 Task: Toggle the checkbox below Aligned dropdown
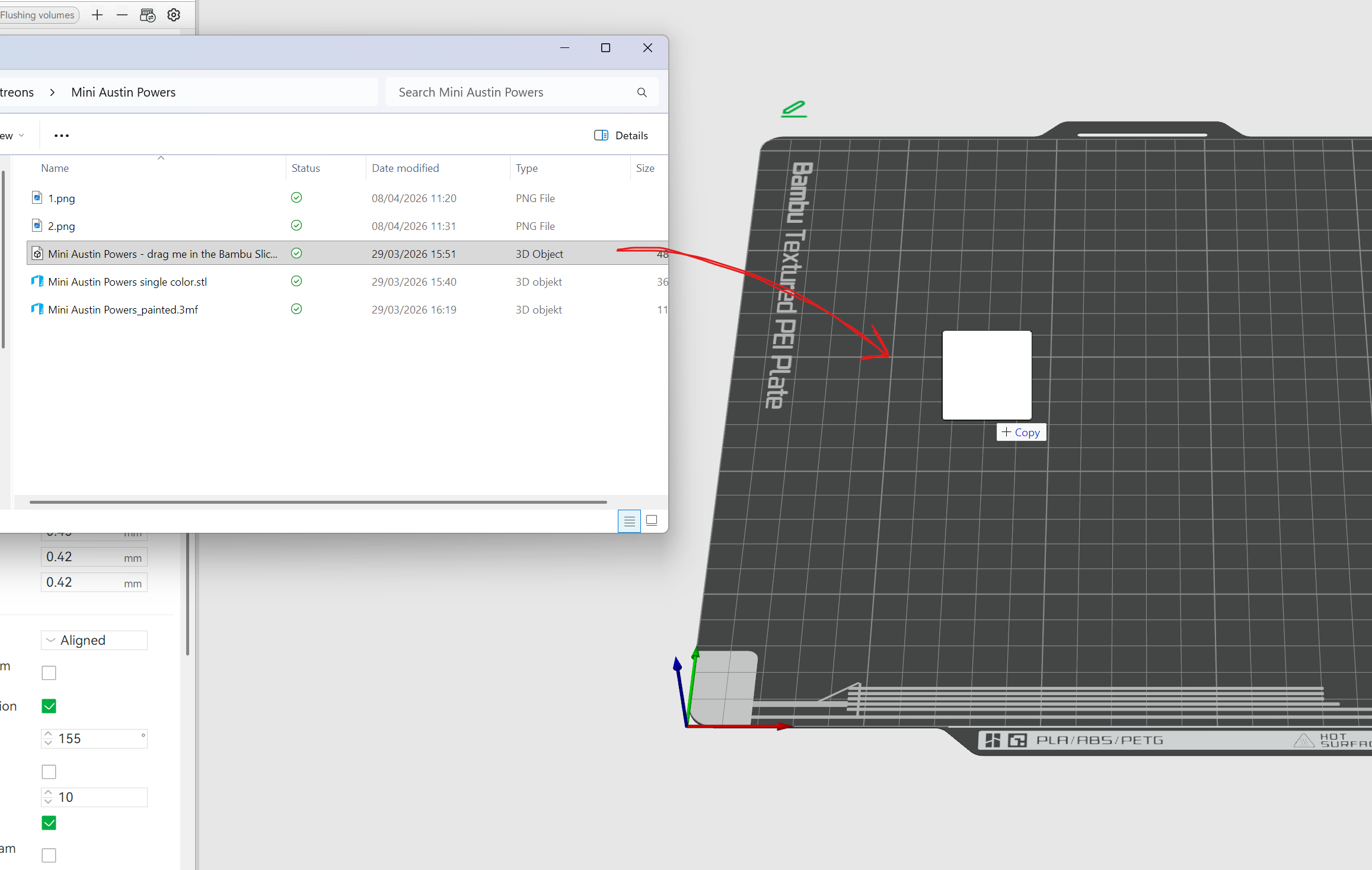(x=49, y=673)
